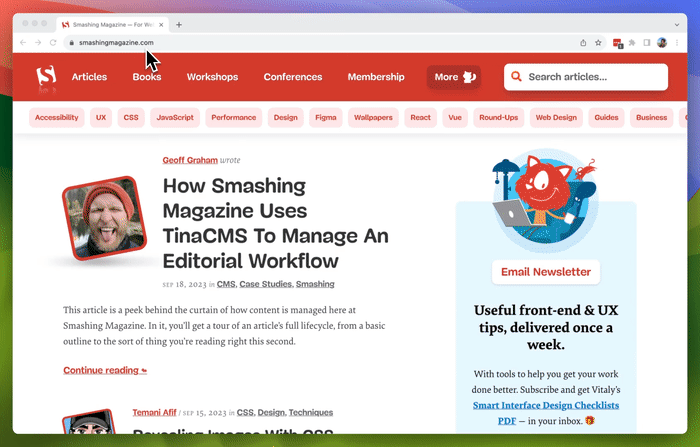
Task: Open the Smart Interface Design Checklists link
Action: tap(546, 405)
